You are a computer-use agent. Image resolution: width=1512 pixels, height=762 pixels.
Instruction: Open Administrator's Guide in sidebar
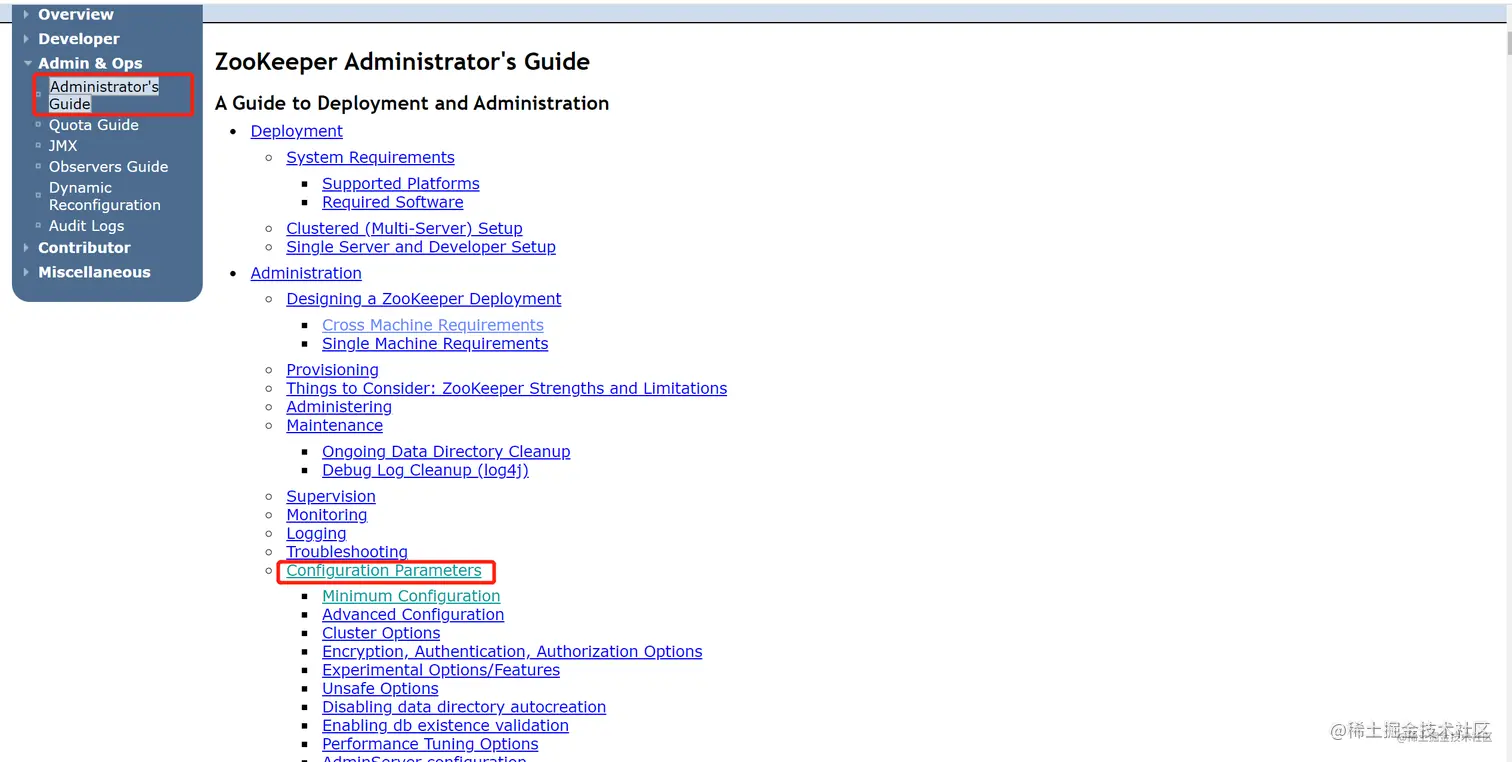point(104,95)
